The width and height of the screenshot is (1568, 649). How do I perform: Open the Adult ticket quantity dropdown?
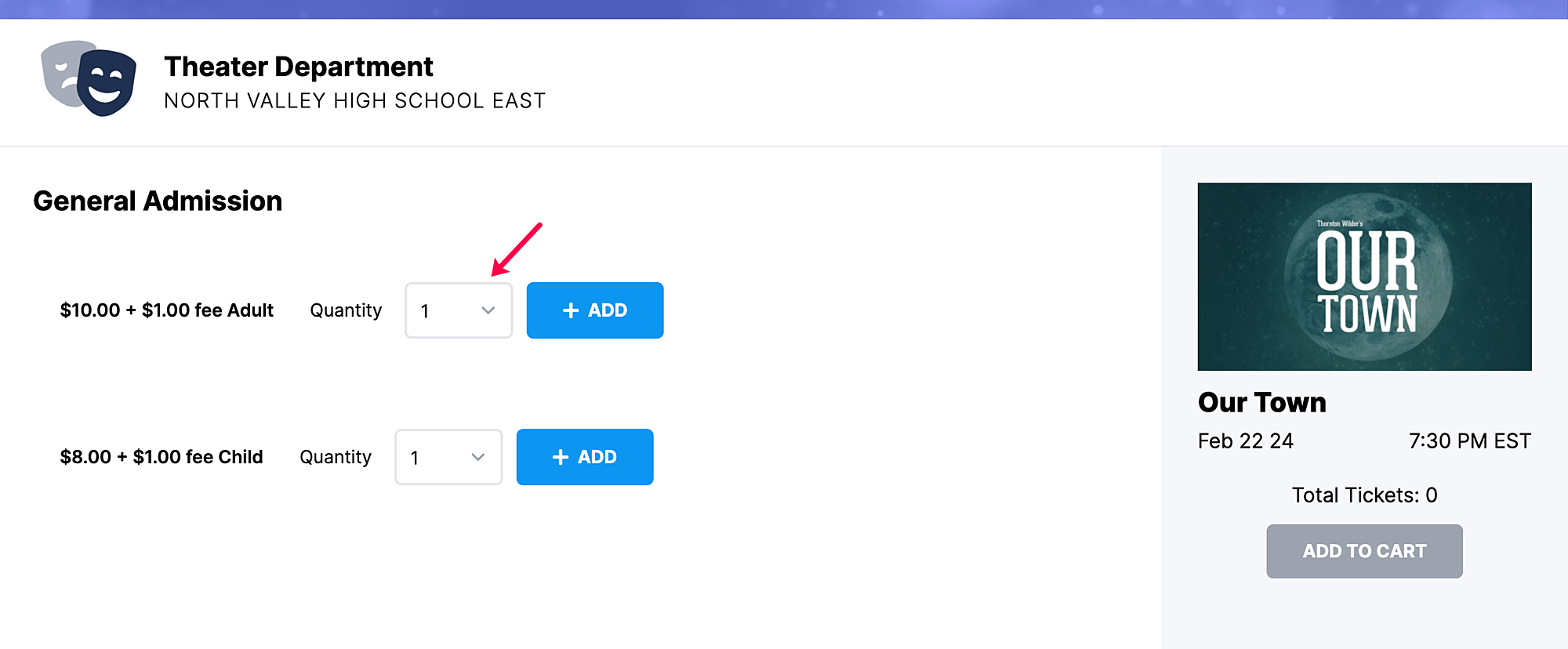pos(459,310)
